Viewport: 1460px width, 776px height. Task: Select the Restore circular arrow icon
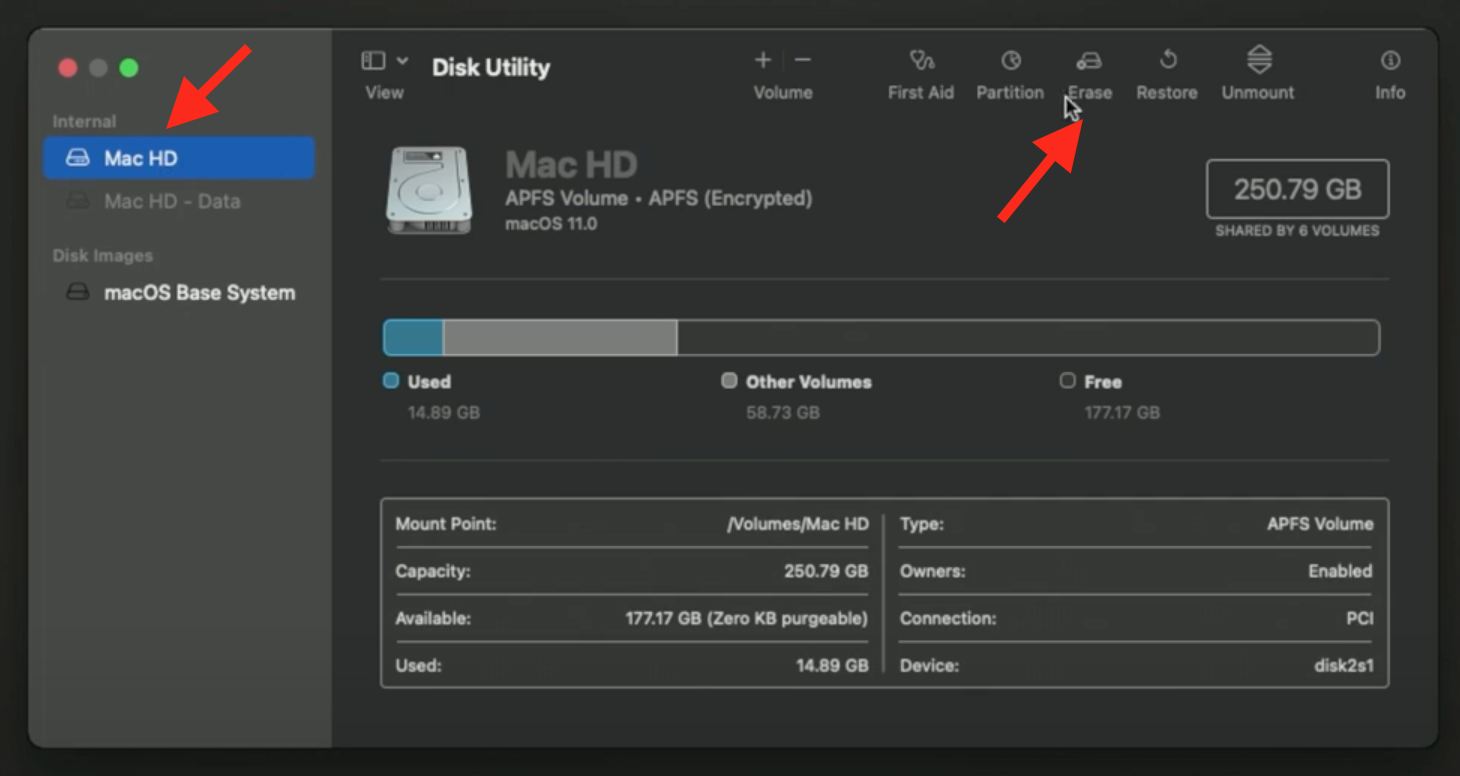click(1167, 61)
